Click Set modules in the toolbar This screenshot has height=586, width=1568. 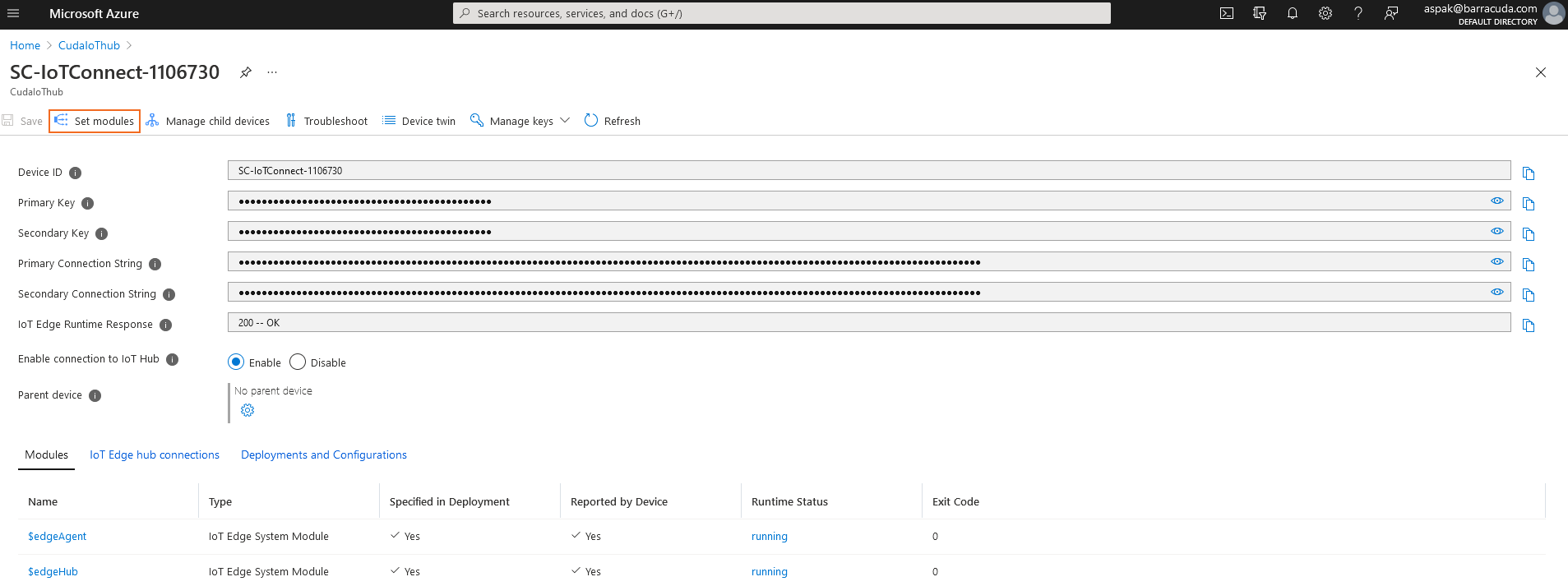pos(95,121)
